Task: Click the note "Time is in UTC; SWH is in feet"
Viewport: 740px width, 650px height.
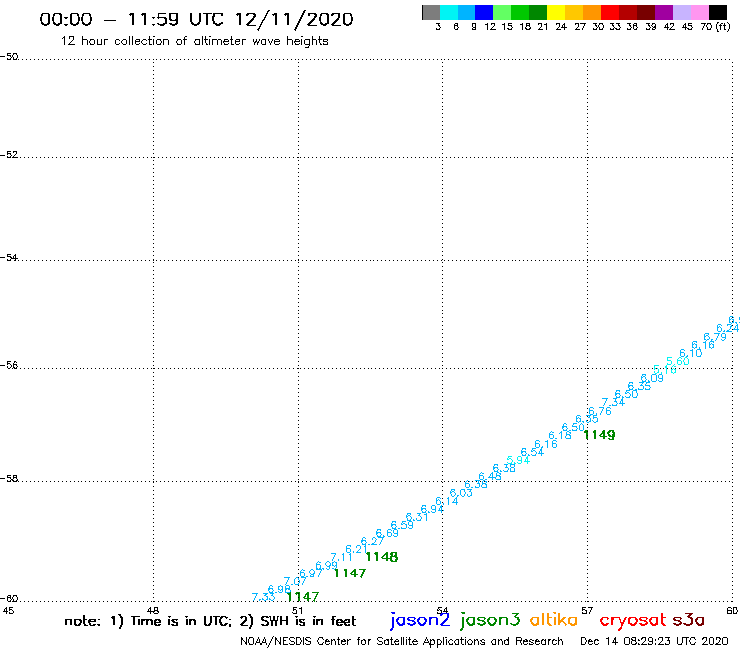Action: 210,621
